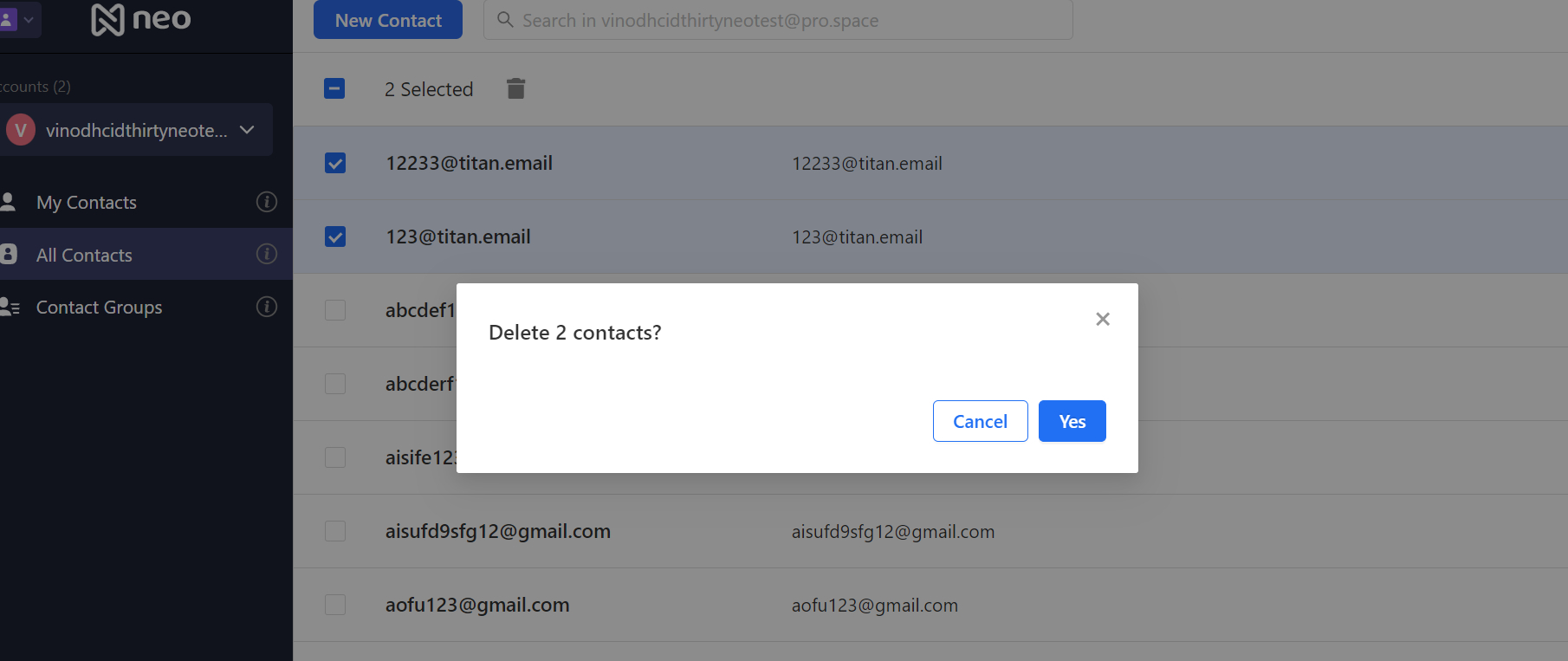Confirm deletion with Yes button

1072,421
